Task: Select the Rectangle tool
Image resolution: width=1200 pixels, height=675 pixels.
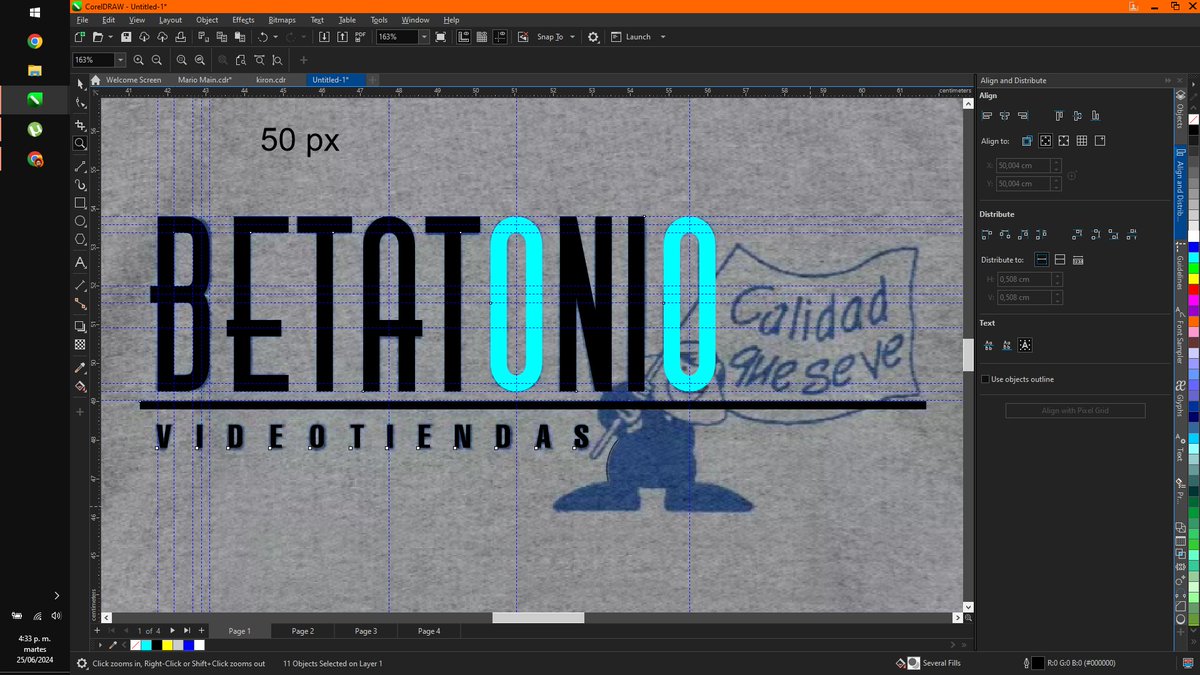Action: point(81,203)
